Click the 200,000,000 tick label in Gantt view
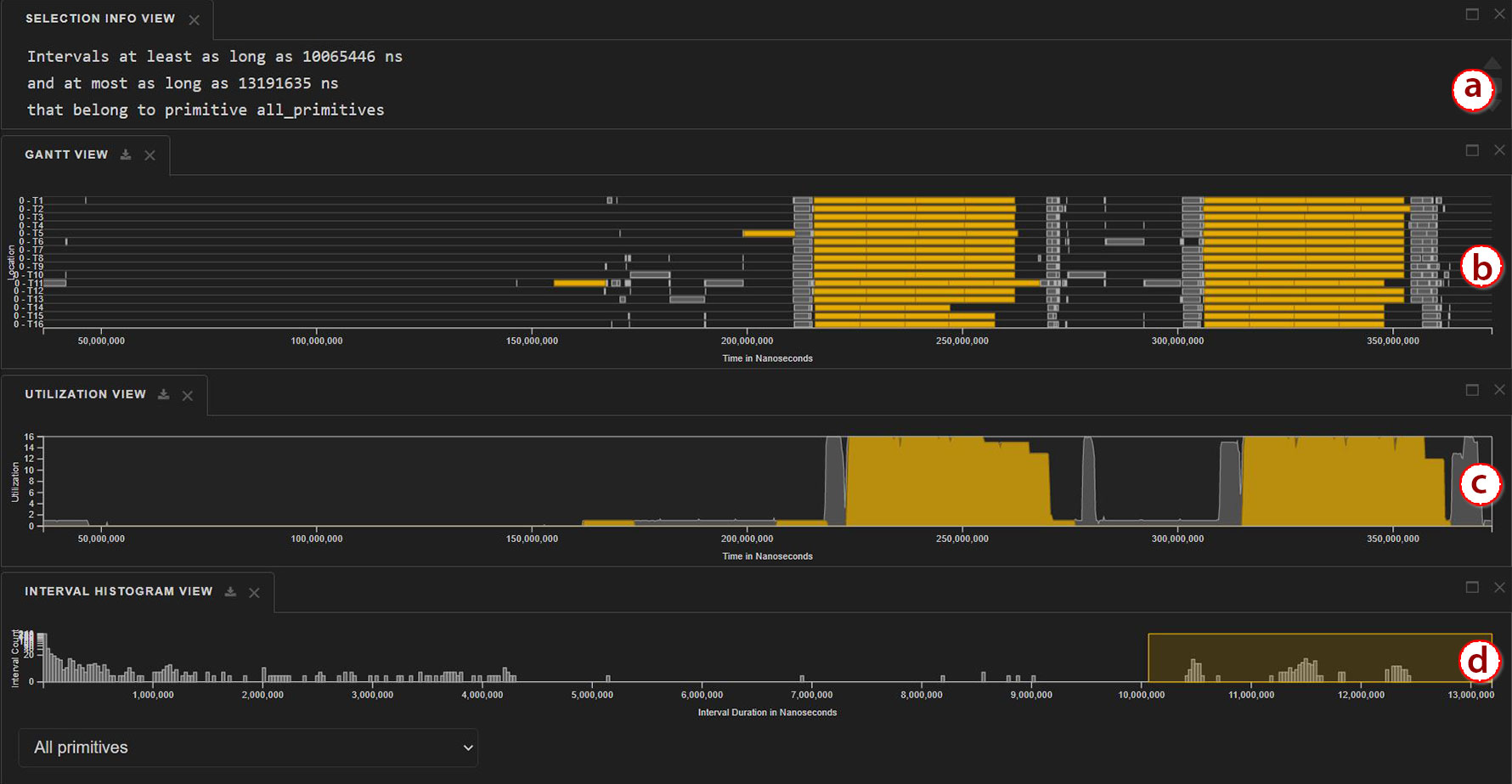 pos(747,341)
